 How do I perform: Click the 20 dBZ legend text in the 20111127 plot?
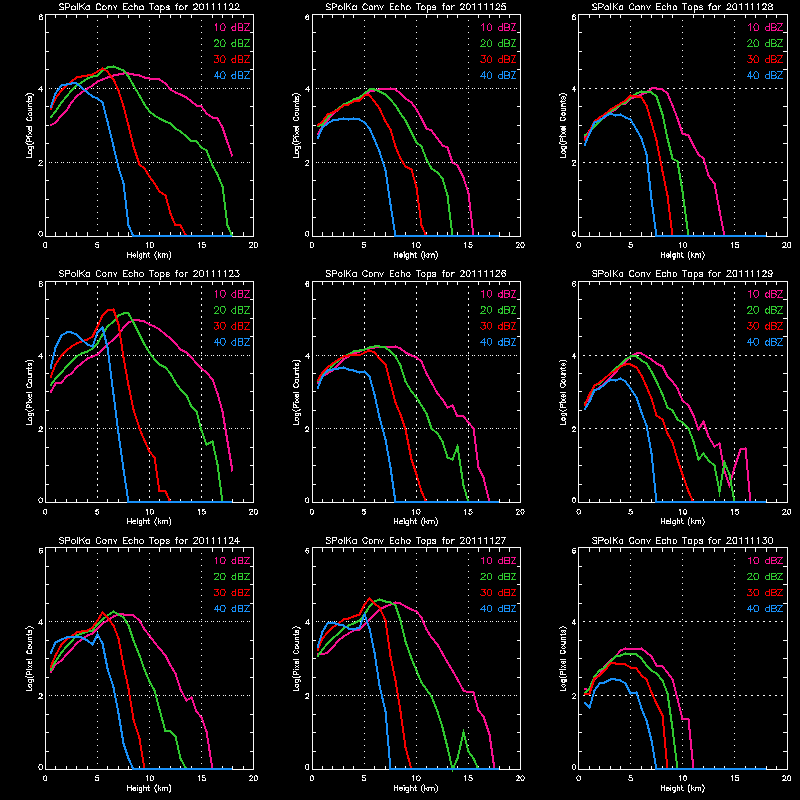[498, 577]
